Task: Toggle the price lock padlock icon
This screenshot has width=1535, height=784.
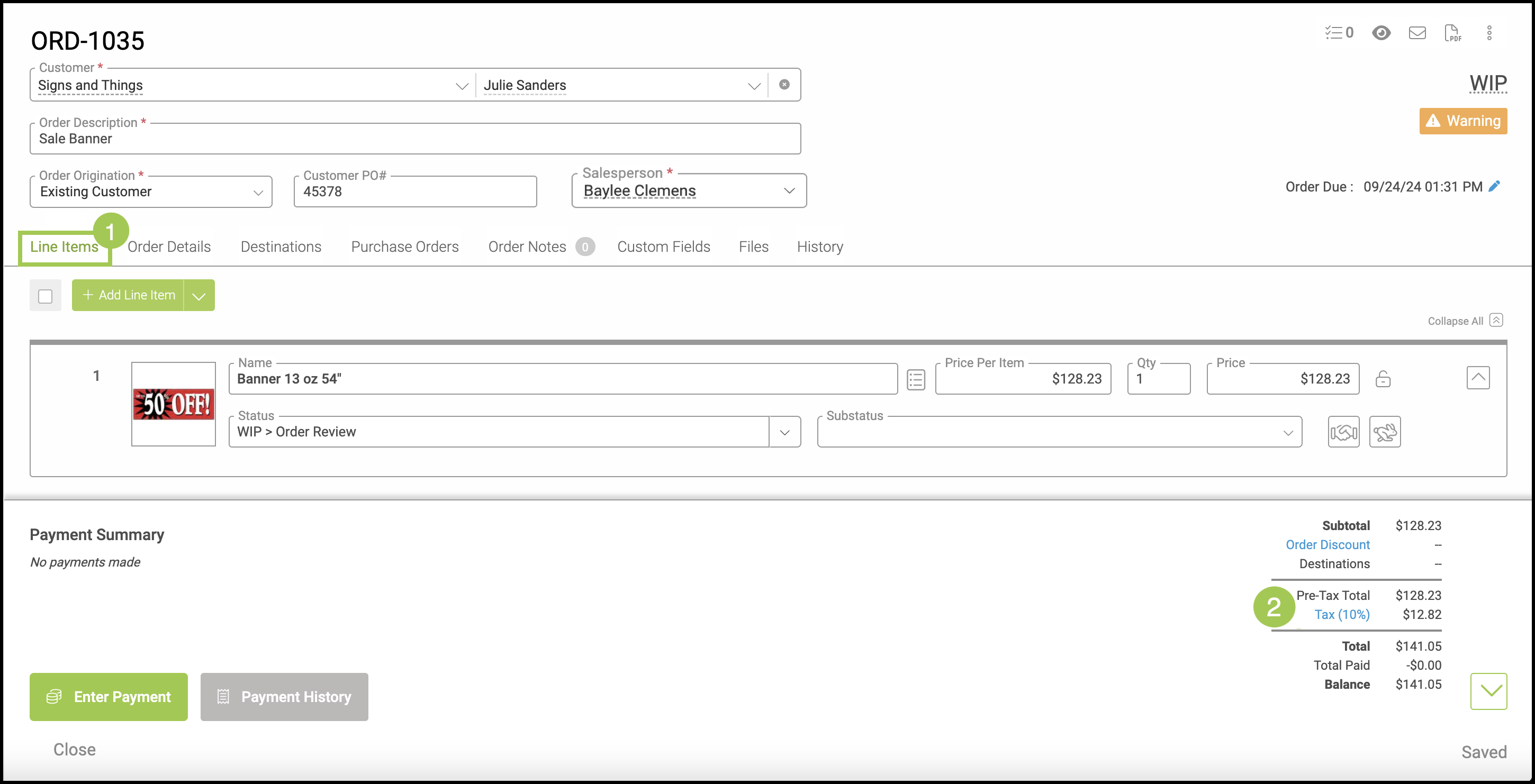Action: pyautogui.click(x=1383, y=379)
